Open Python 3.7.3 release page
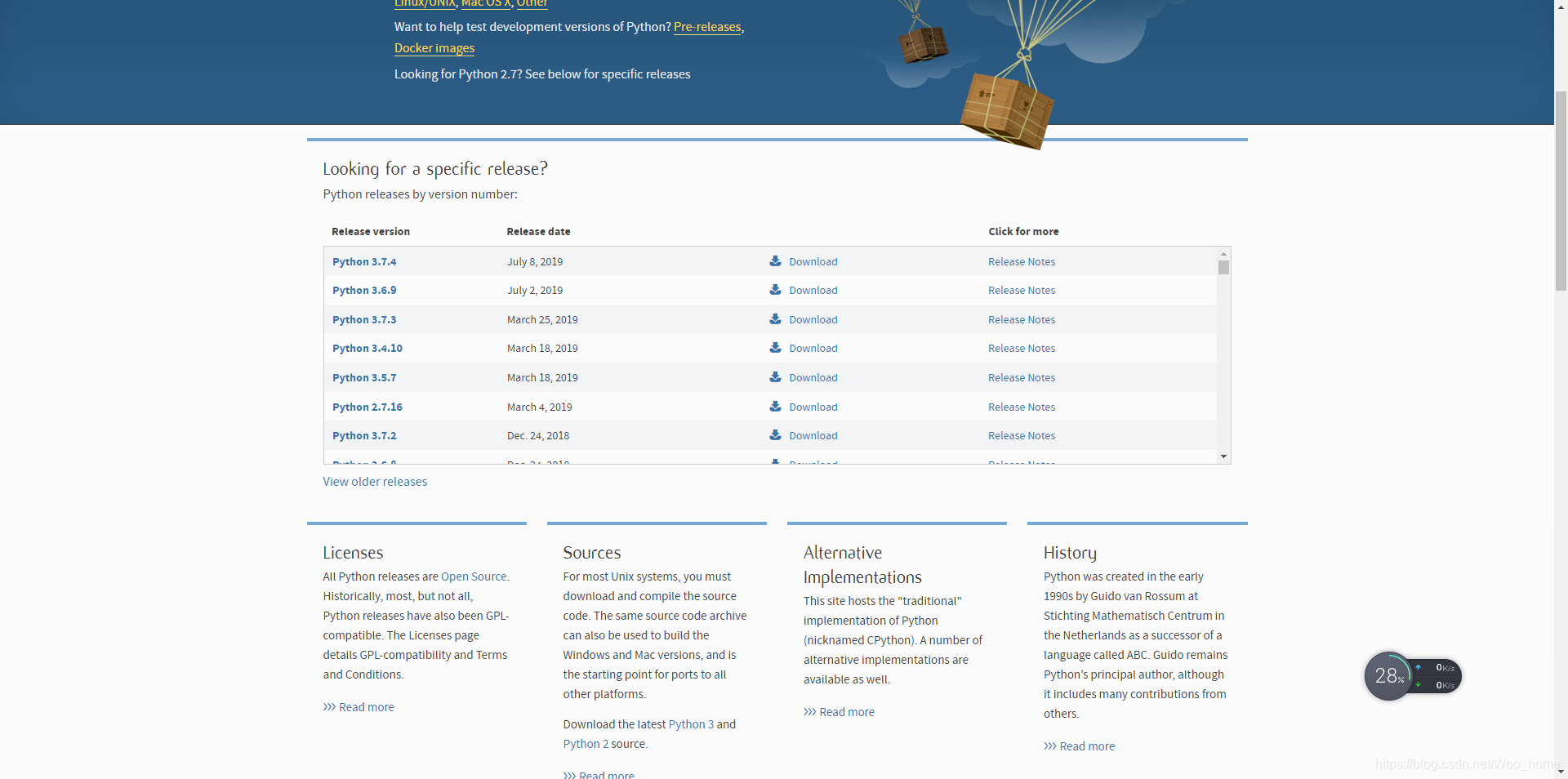 tap(364, 320)
